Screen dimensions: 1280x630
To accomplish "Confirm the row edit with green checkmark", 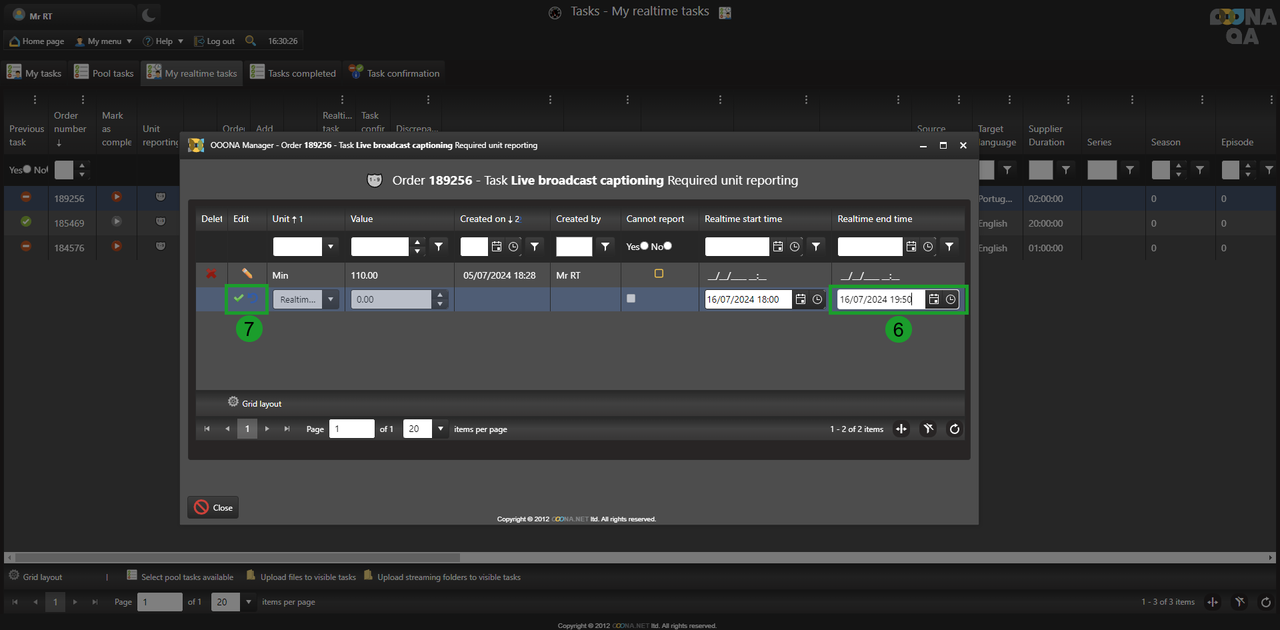I will point(239,298).
